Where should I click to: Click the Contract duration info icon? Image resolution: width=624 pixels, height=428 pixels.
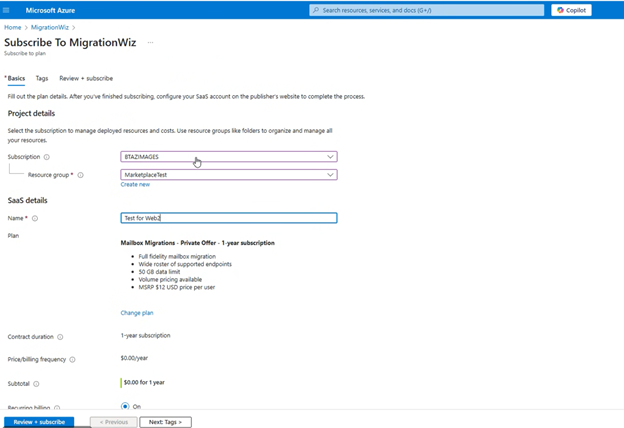(x=60, y=337)
